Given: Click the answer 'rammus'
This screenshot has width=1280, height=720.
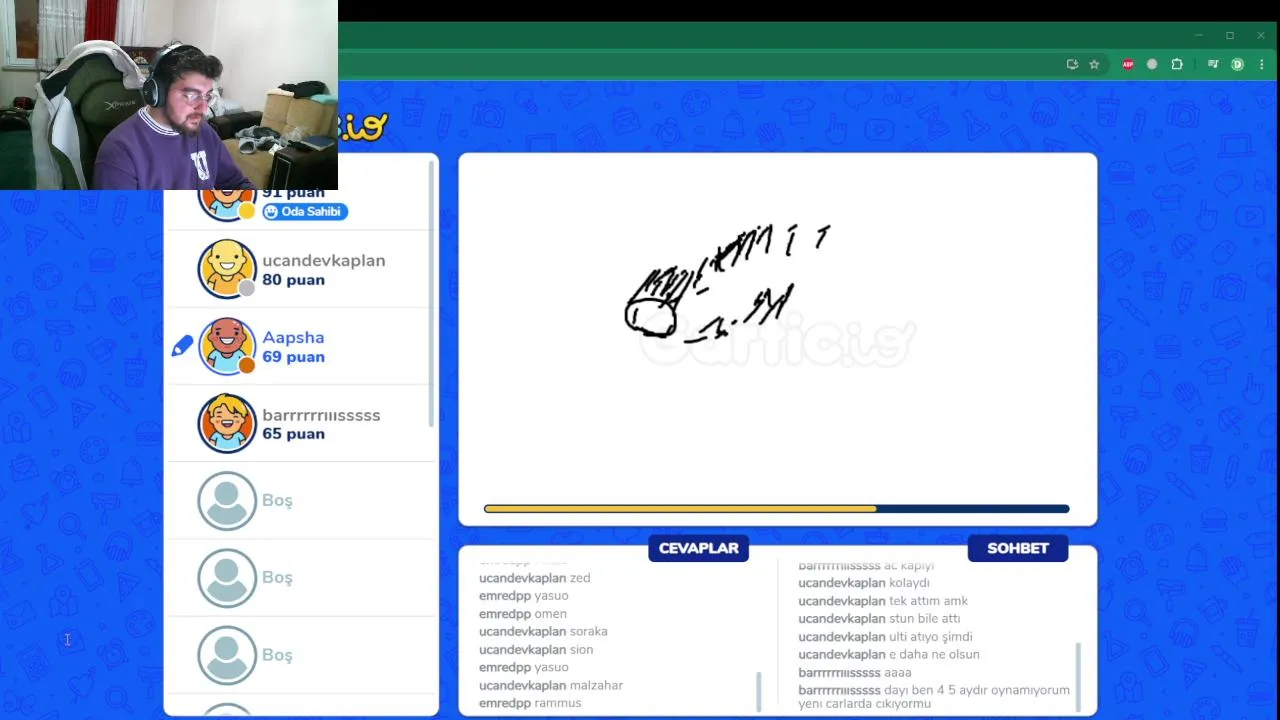Looking at the screenshot, I should pos(558,703).
